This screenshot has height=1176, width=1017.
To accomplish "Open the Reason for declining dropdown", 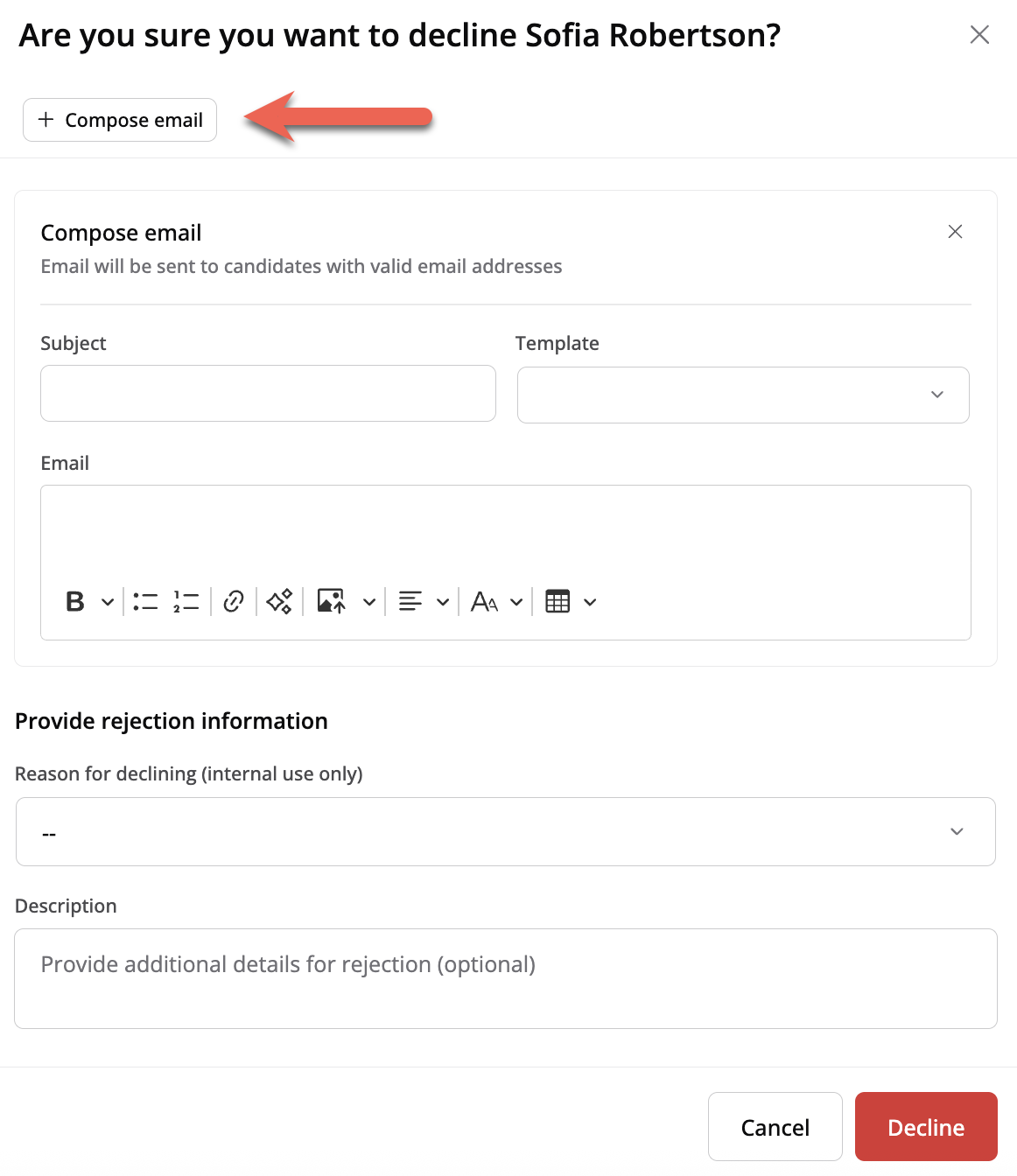I will pyautogui.click(x=505, y=832).
